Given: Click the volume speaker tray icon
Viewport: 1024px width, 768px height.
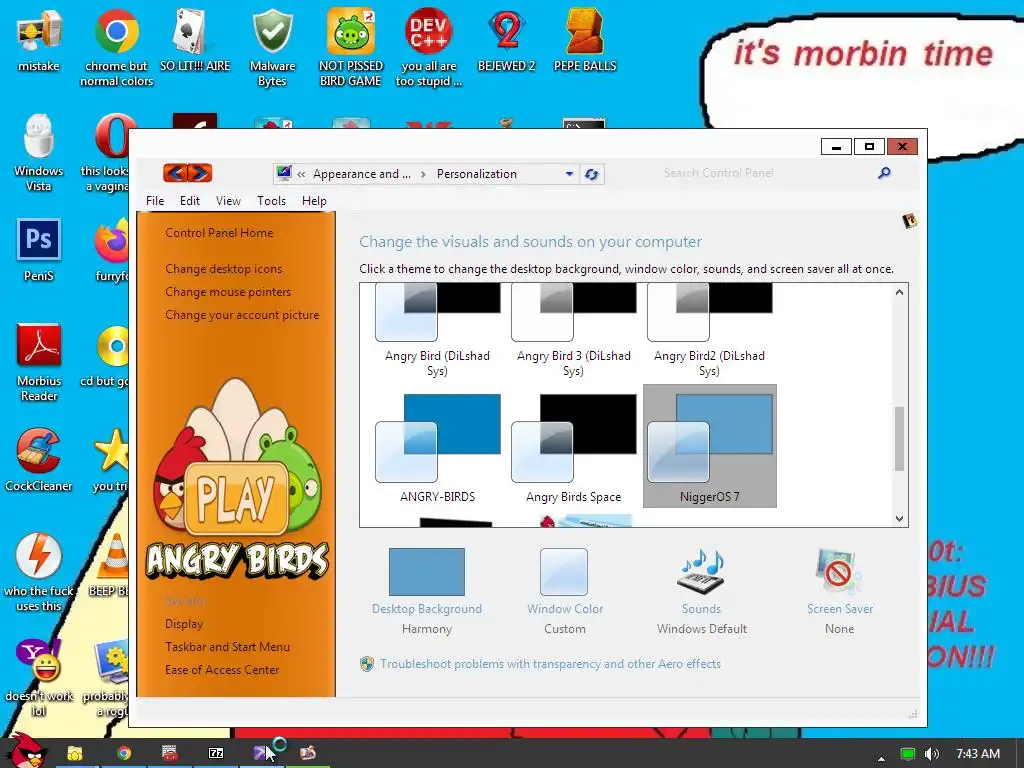Looking at the screenshot, I should pyautogui.click(x=932, y=754).
